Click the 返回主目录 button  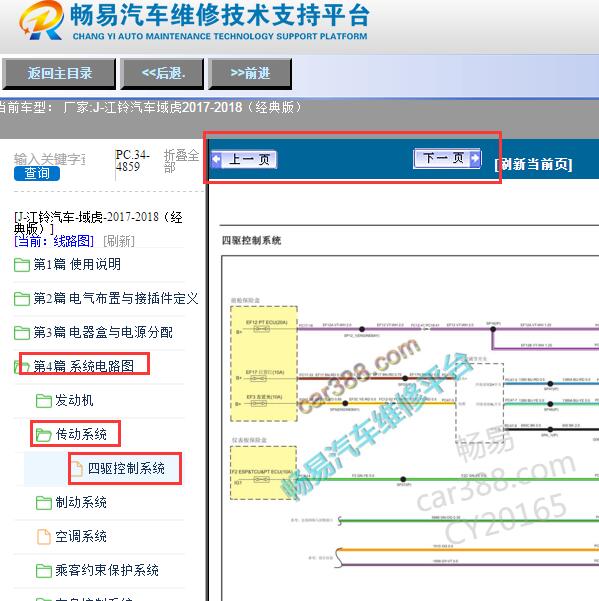59,74
